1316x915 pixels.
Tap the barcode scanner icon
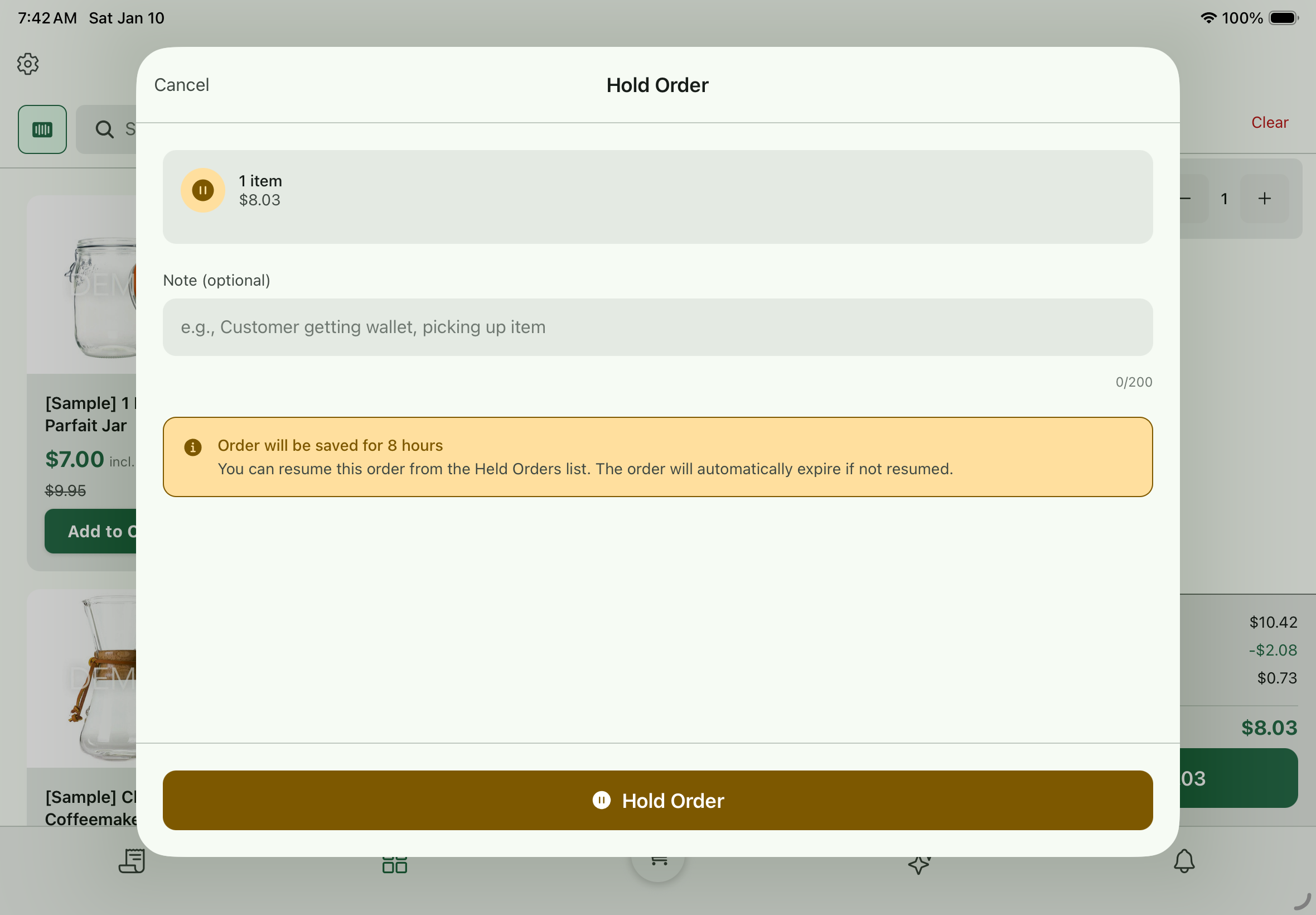point(42,129)
